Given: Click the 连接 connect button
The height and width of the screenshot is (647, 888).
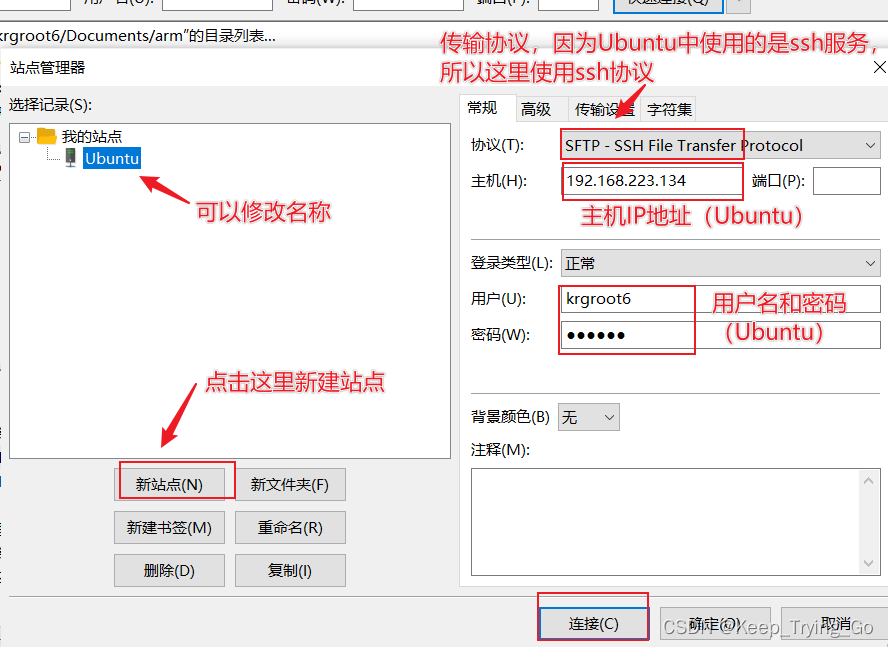Looking at the screenshot, I should 593,621.
